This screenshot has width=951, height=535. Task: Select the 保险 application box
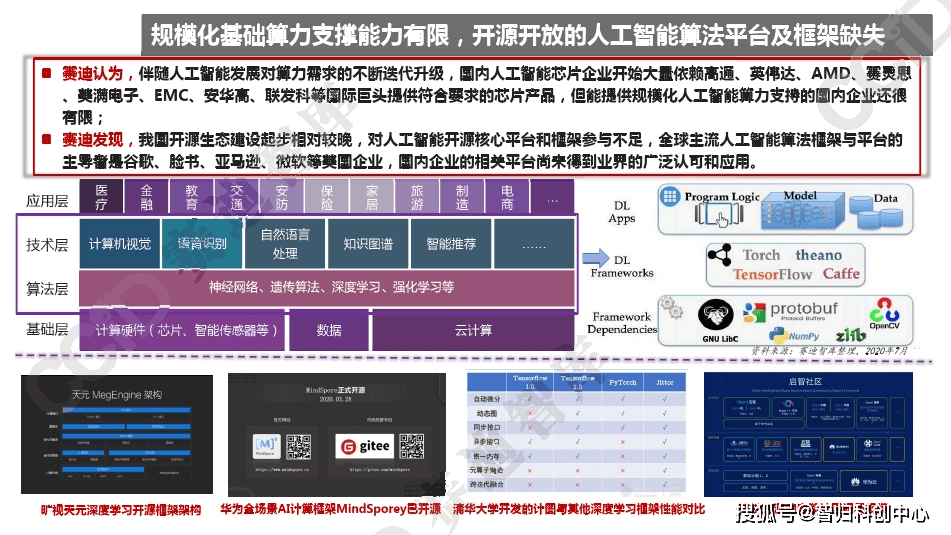tap(327, 196)
